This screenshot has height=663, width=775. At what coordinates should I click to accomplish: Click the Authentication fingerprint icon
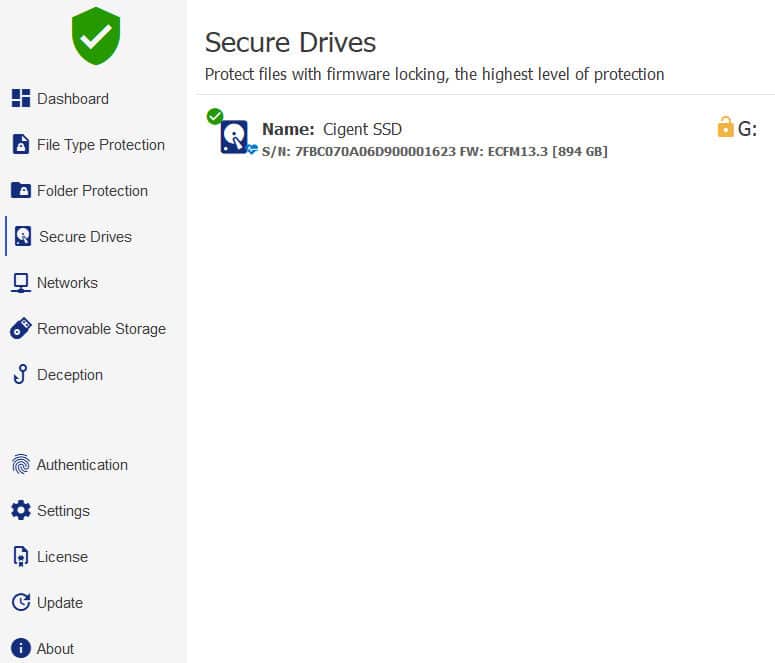(21, 465)
